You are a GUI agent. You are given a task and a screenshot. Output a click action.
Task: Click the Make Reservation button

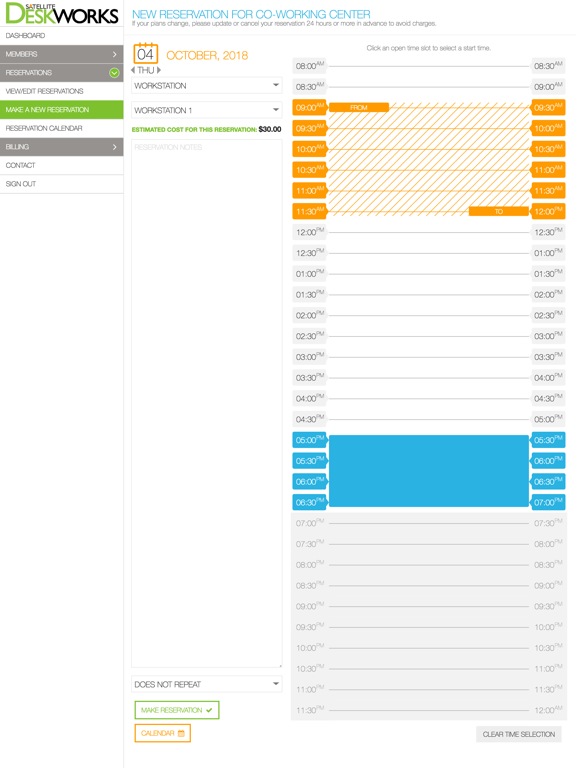coord(177,710)
